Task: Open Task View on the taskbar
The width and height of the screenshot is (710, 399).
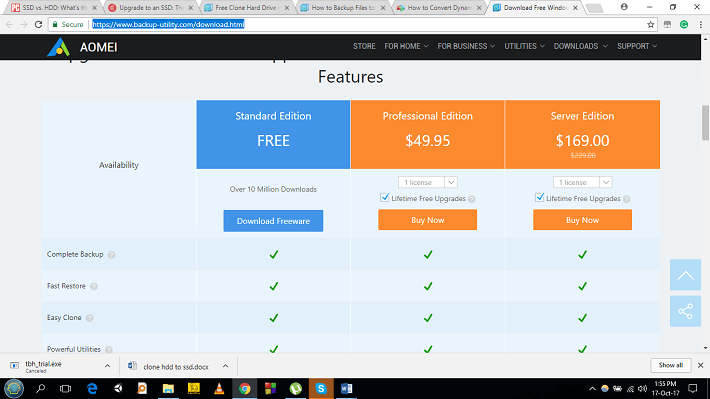Action: [66, 389]
